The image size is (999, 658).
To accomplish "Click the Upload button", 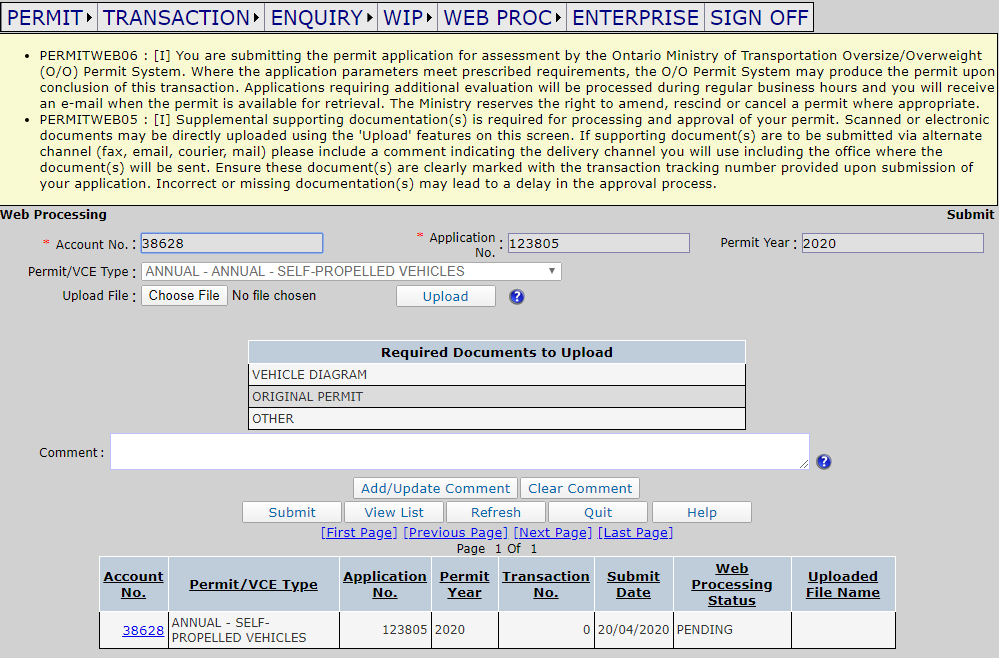I will point(445,296).
